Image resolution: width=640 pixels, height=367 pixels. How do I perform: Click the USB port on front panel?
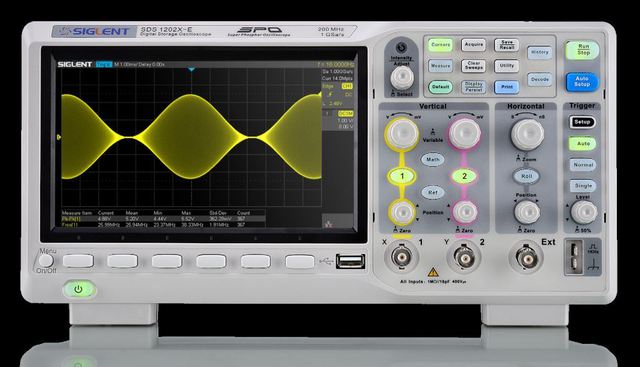click(350, 261)
